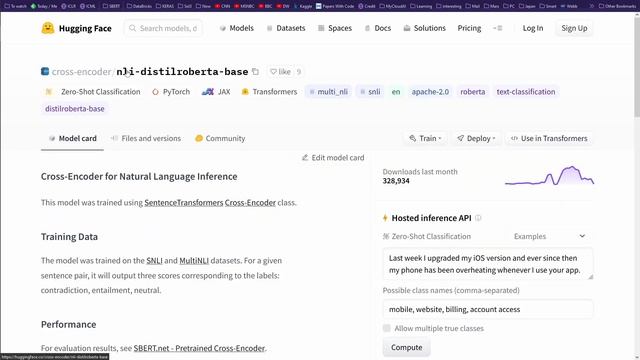Select the JAX library tag

[x=216, y=92]
